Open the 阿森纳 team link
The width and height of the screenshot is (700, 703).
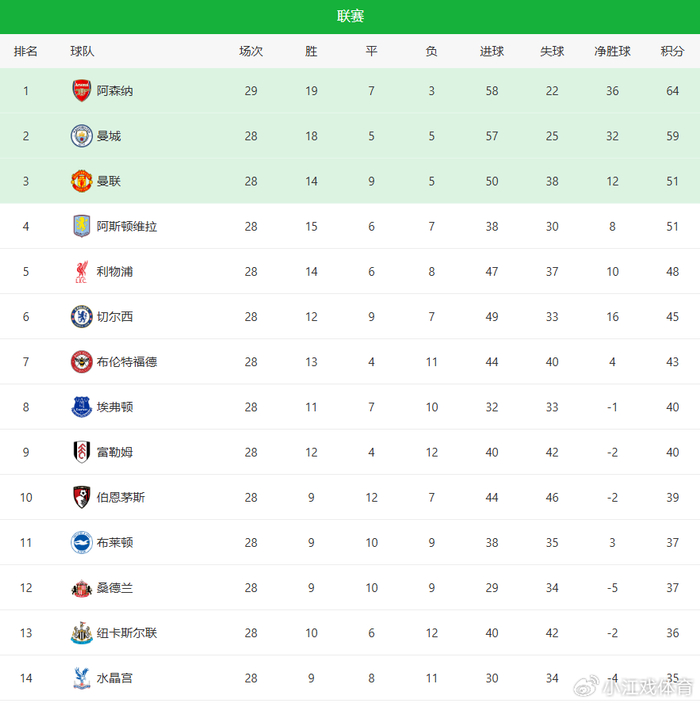point(115,91)
